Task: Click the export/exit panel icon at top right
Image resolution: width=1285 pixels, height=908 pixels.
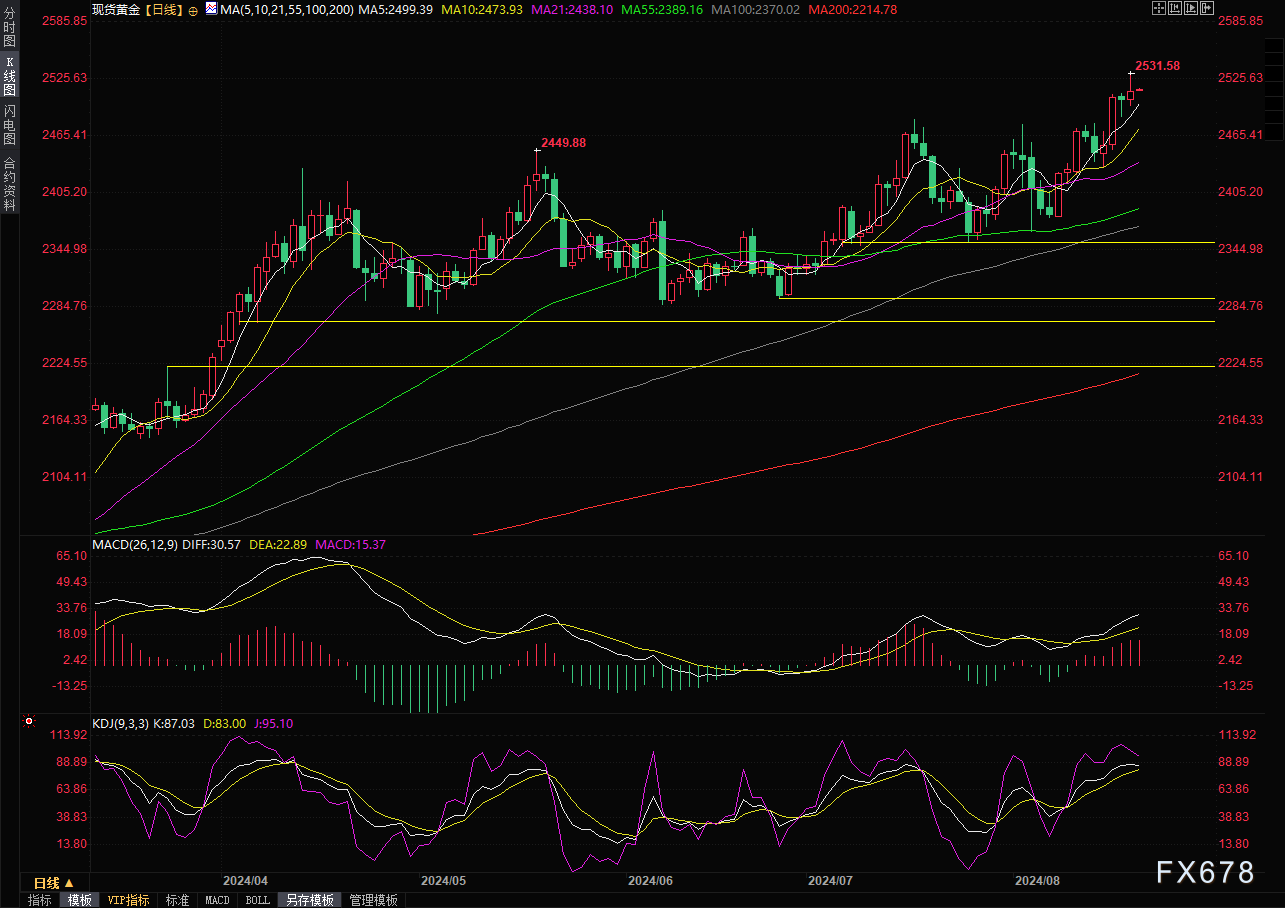Action: click(x=1208, y=8)
